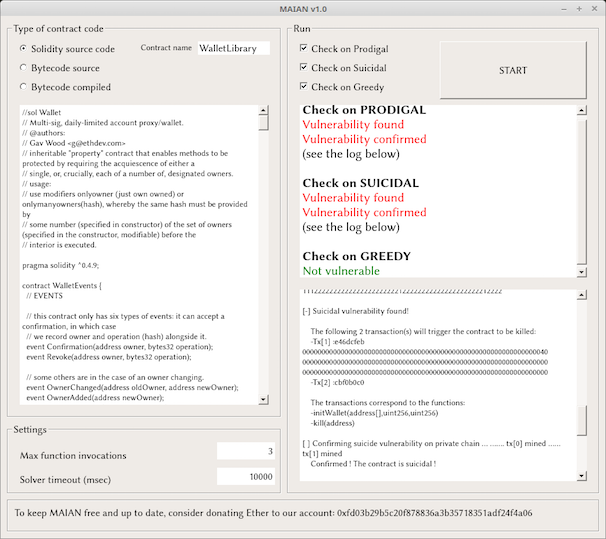Click the source code pane's scrollbar thumb

pos(263,123)
